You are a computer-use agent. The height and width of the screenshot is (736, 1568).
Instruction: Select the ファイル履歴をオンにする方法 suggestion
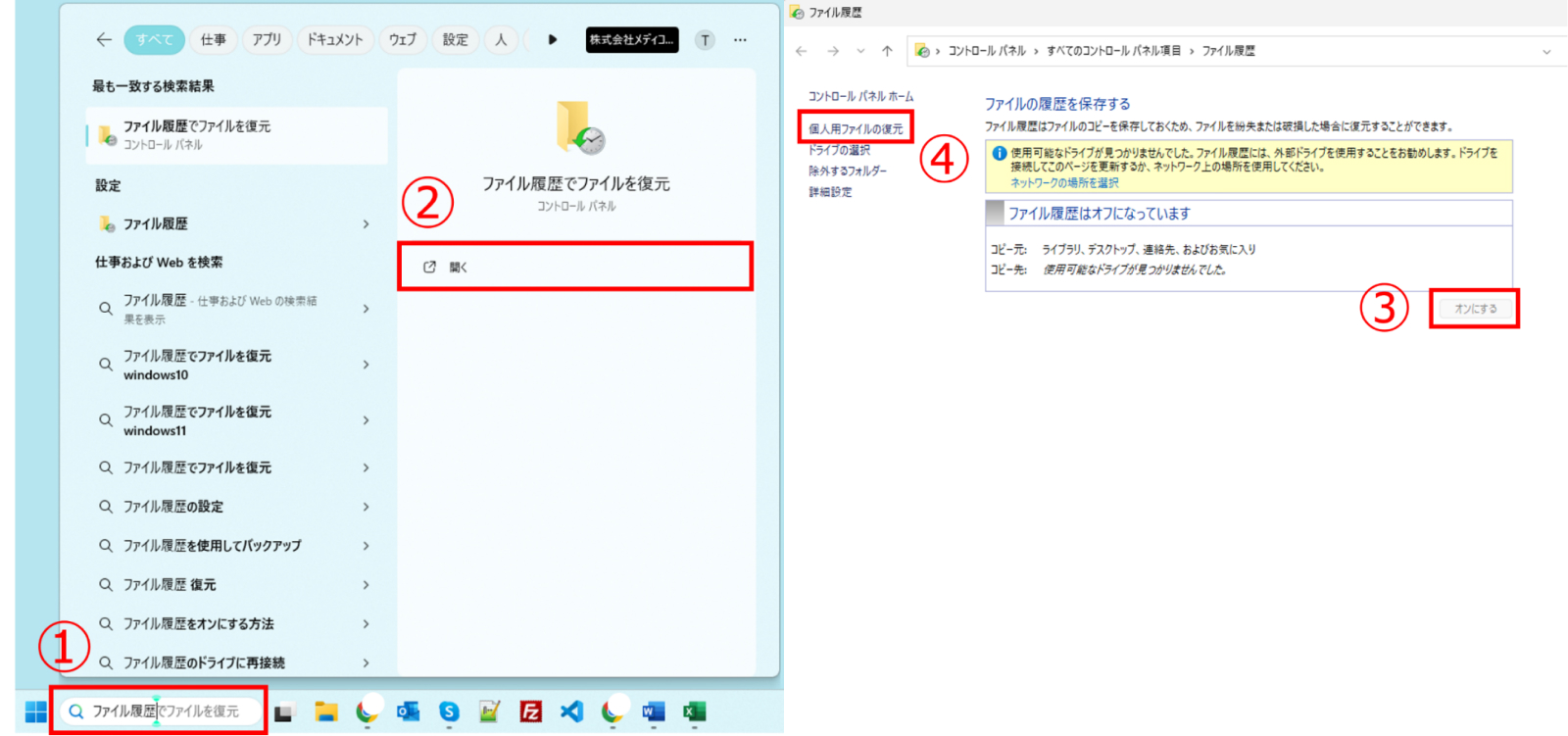coord(237,624)
